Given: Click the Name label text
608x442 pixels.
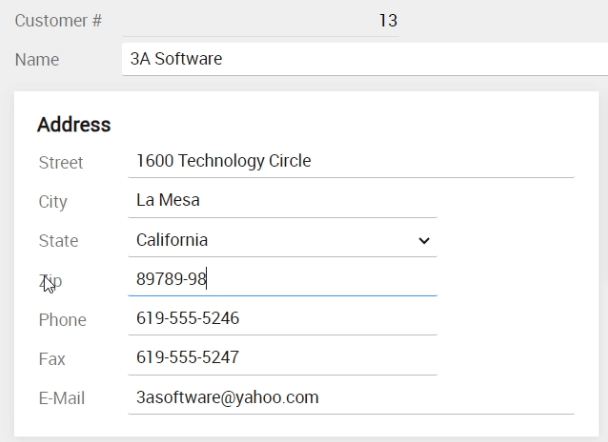Looking at the screenshot, I should [36, 60].
